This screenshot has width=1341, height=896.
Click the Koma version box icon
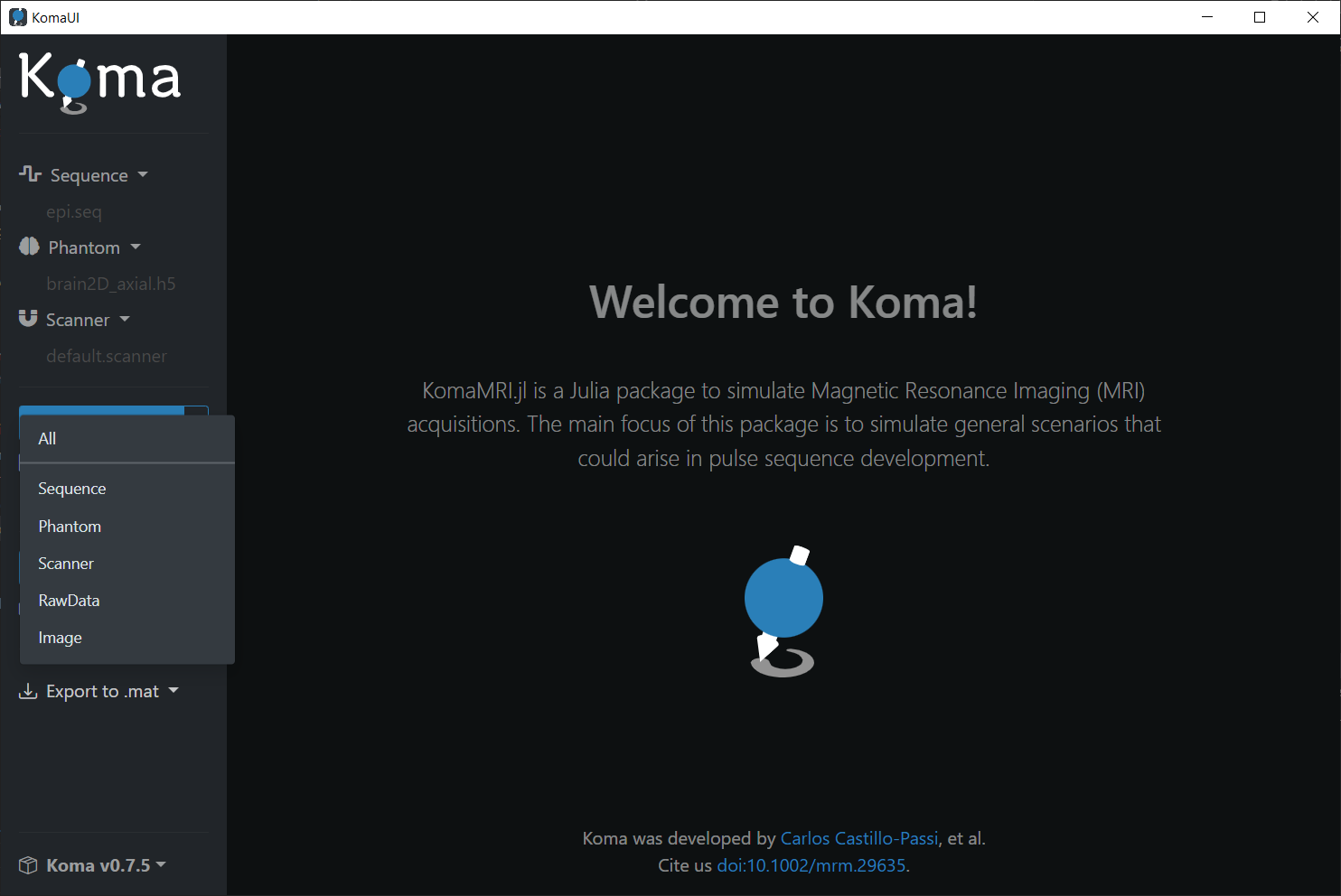point(28,865)
